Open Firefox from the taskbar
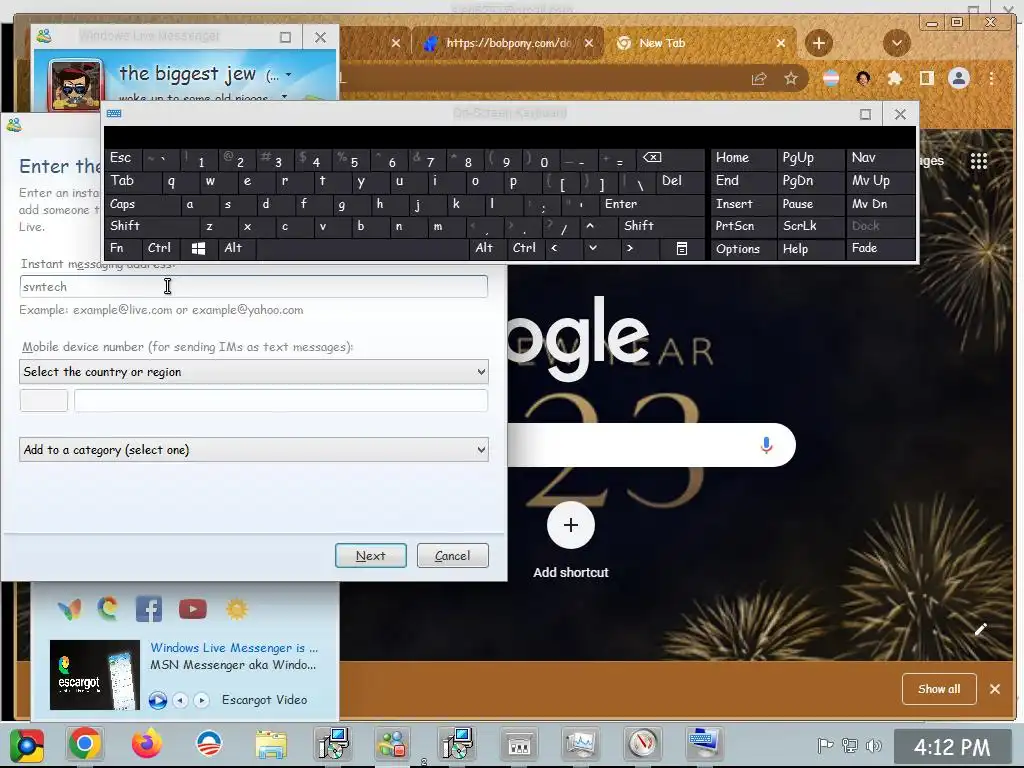1024x768 pixels. [147, 744]
